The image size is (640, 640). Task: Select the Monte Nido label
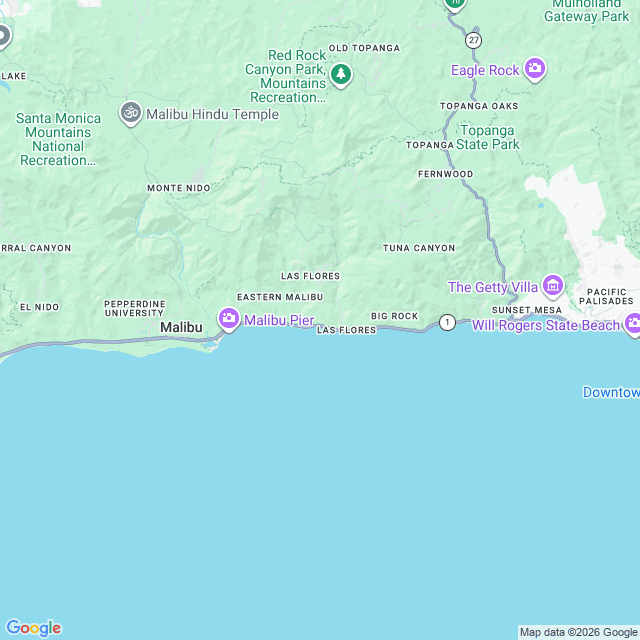pos(179,188)
